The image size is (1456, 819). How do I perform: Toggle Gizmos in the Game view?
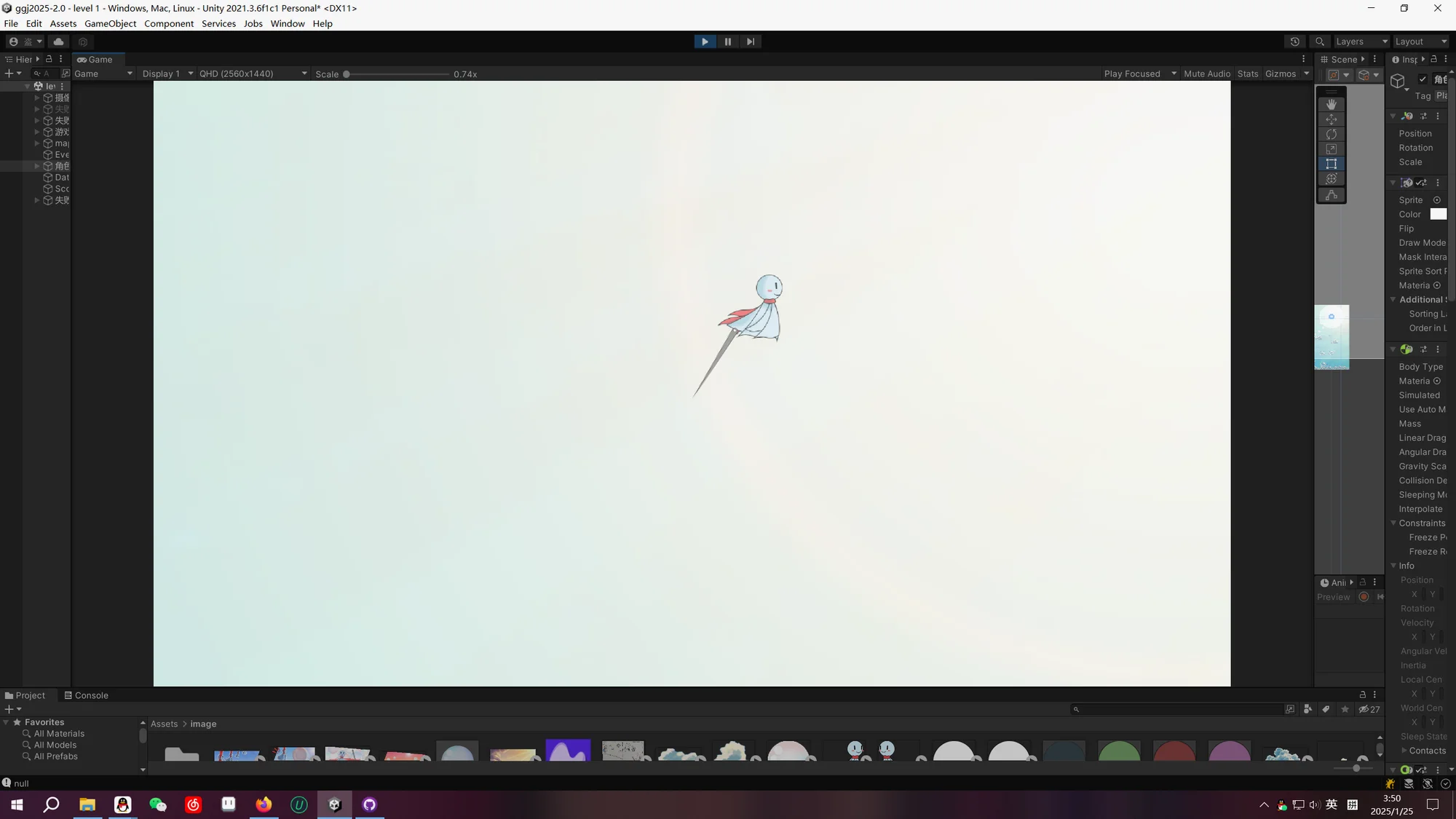point(1281,74)
